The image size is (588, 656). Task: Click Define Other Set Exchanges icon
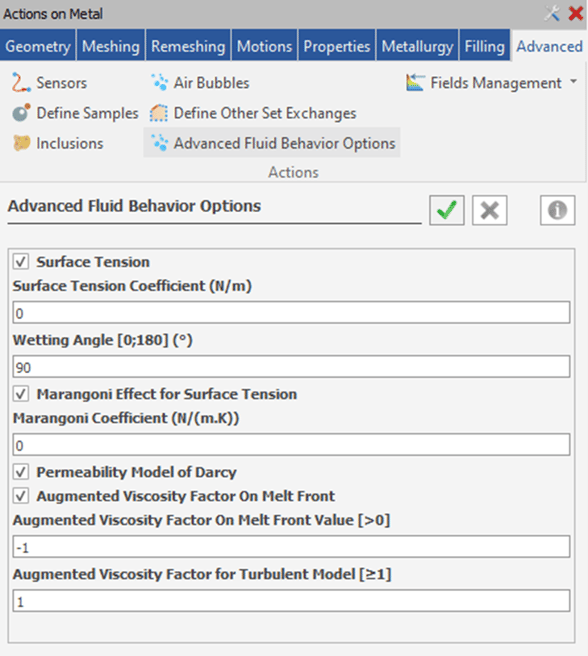(x=159, y=113)
